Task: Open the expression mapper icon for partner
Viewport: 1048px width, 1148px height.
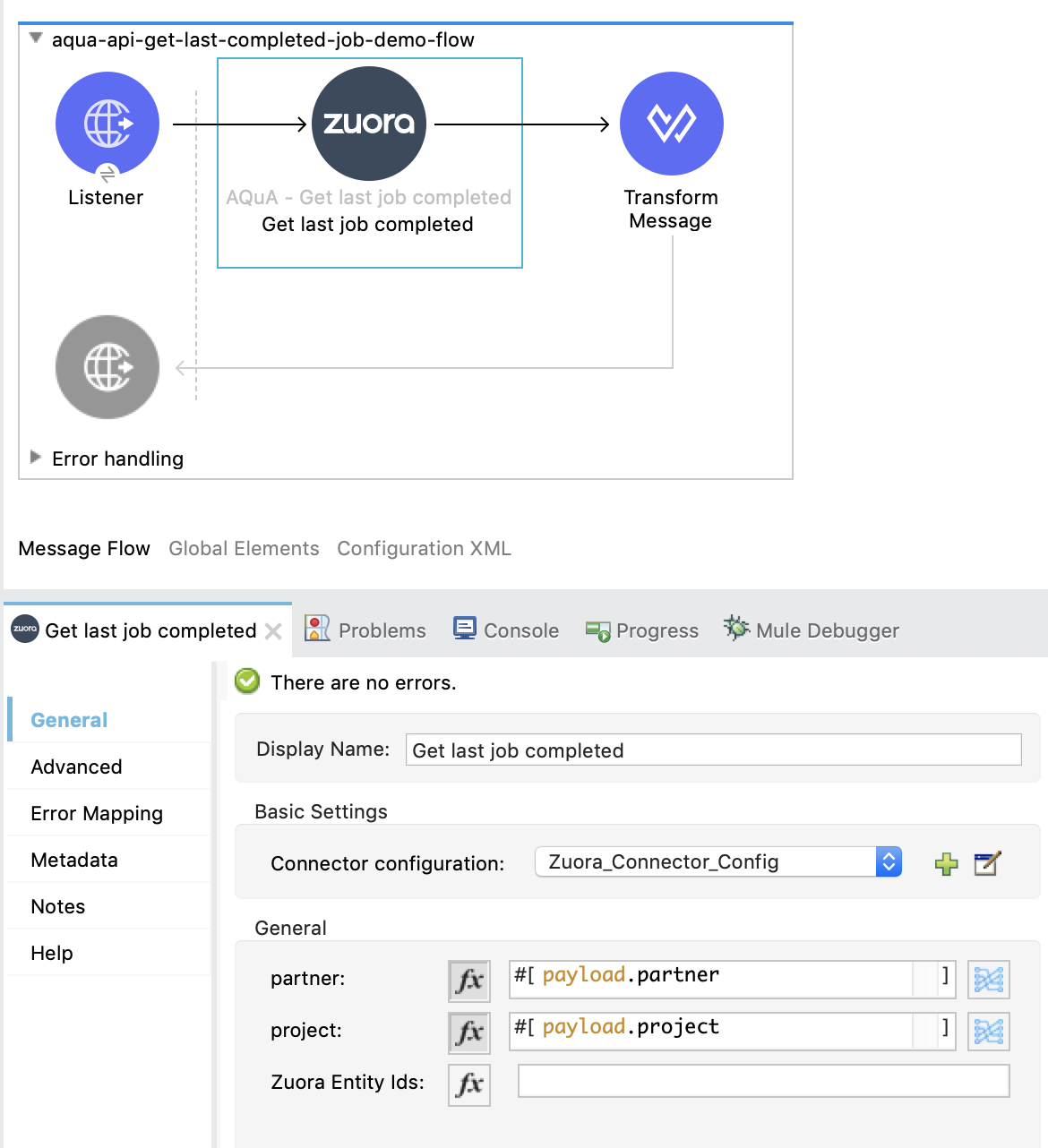Action: point(988,980)
